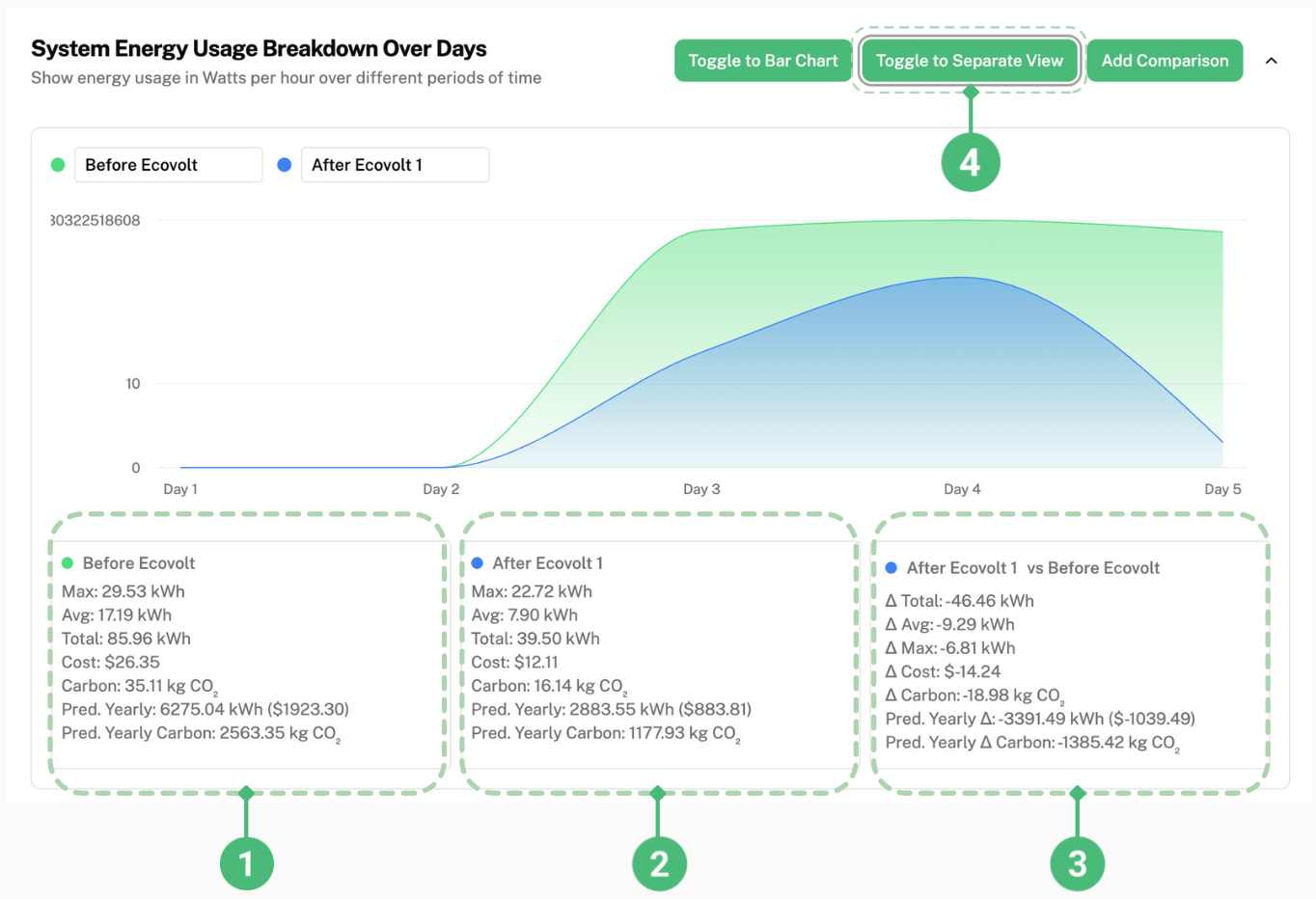Click the green legend dot for Before Ecovolt
Screen dimensions: 1316x899
click(x=58, y=164)
